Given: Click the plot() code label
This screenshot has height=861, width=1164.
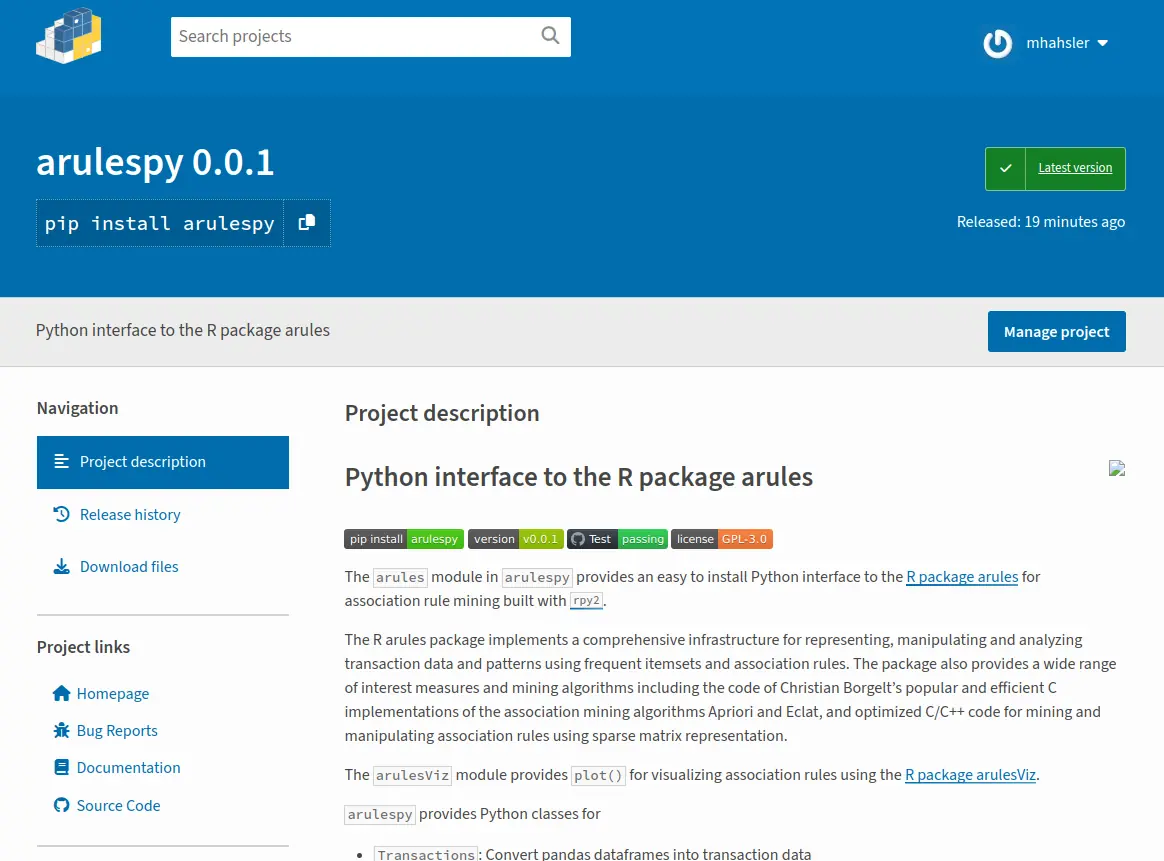Looking at the screenshot, I should [598, 776].
